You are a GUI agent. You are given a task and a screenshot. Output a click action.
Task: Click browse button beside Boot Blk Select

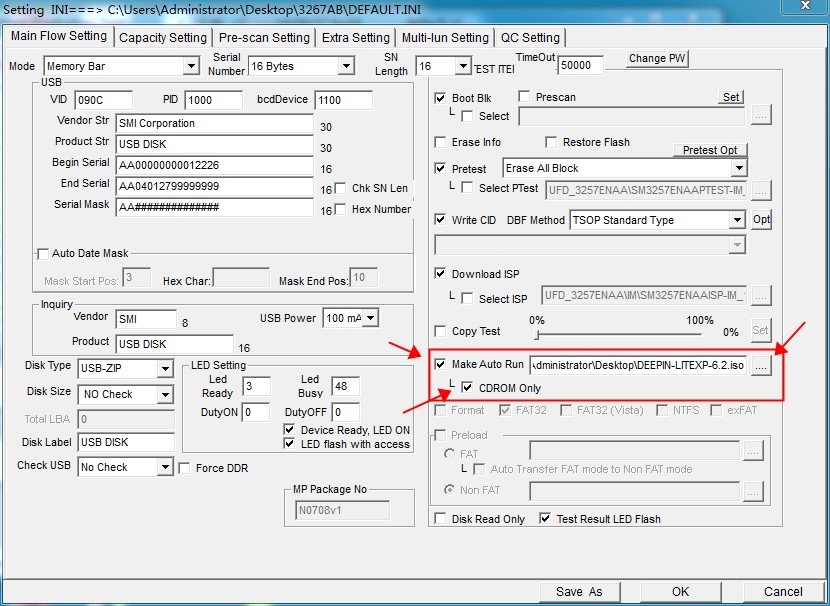(761, 116)
